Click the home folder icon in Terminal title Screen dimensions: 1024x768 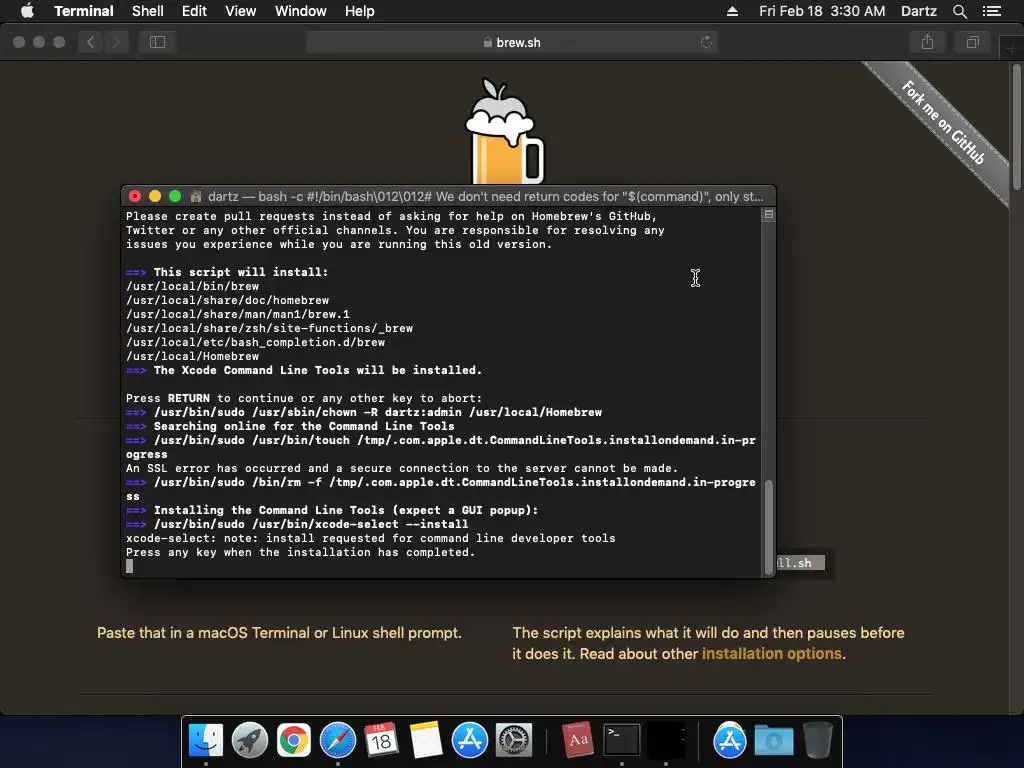[x=195, y=196]
